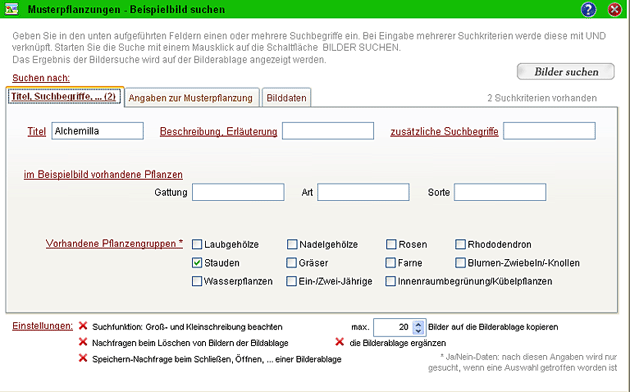
Task: Click the Suchen nach link
Action: coord(41,78)
